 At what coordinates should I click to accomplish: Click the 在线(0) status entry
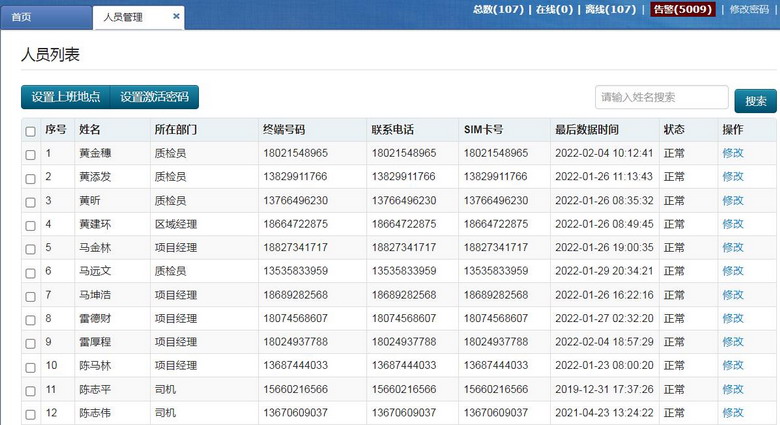pos(554,9)
